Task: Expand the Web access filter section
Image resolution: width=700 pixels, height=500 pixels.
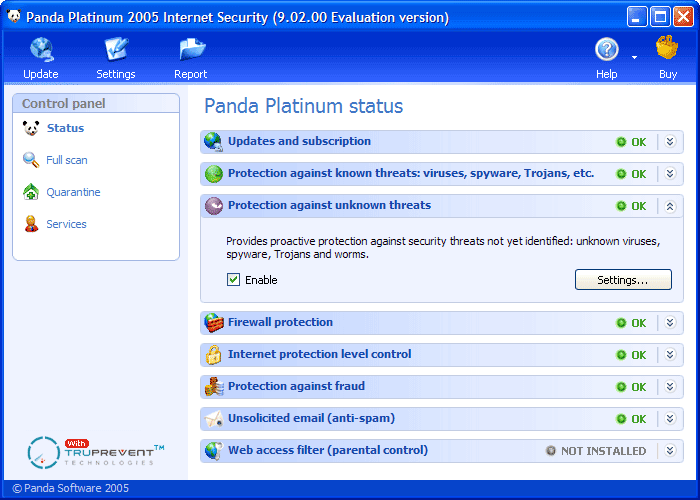Action: (x=670, y=451)
